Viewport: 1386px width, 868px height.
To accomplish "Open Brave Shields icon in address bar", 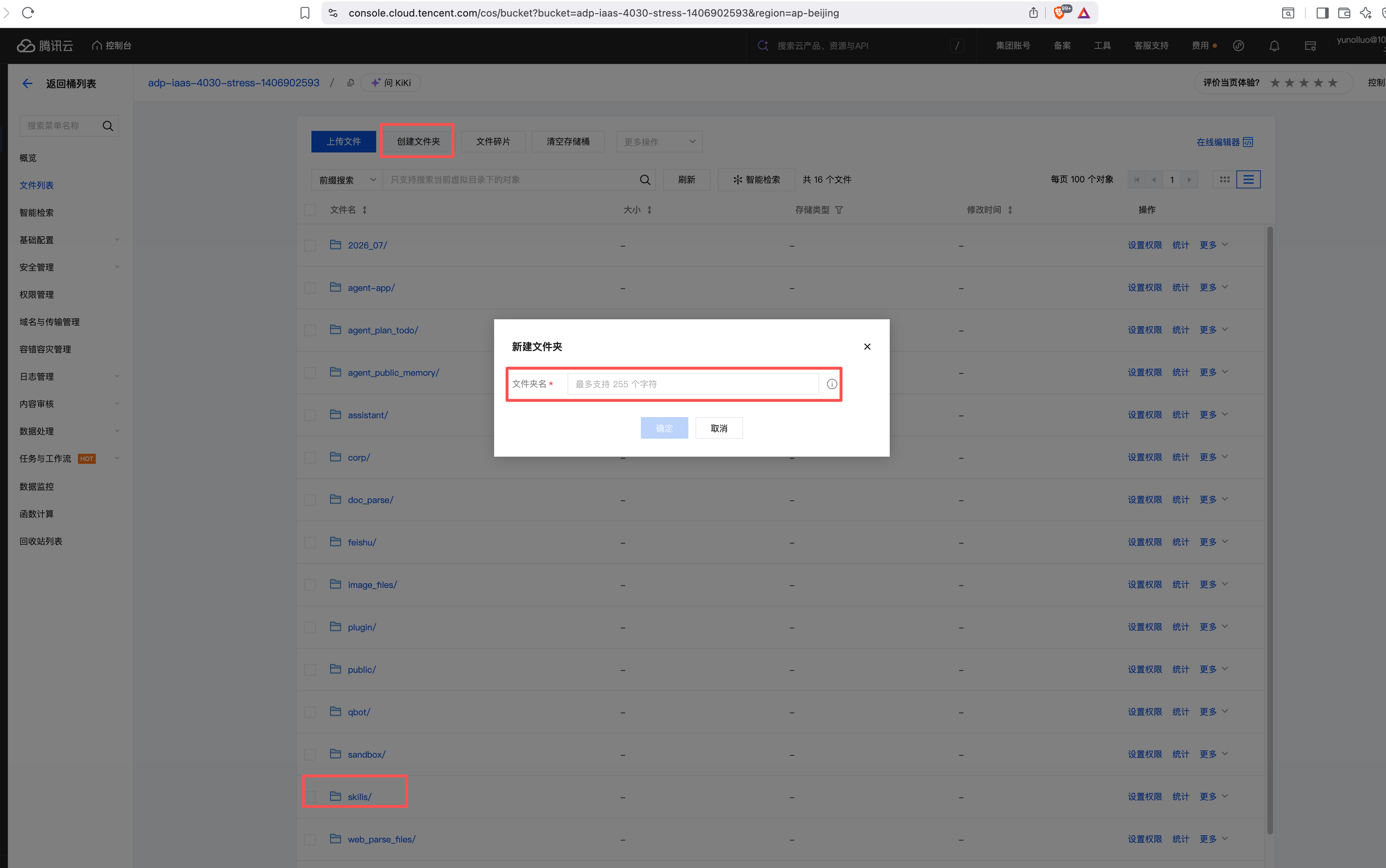I will click(x=1060, y=13).
